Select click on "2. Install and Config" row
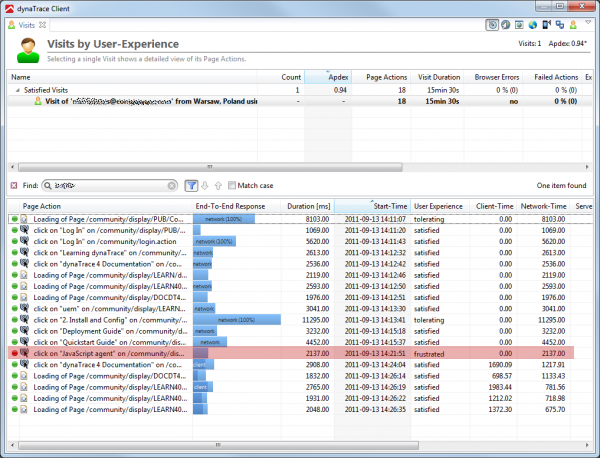The image size is (600, 458). click(300, 320)
